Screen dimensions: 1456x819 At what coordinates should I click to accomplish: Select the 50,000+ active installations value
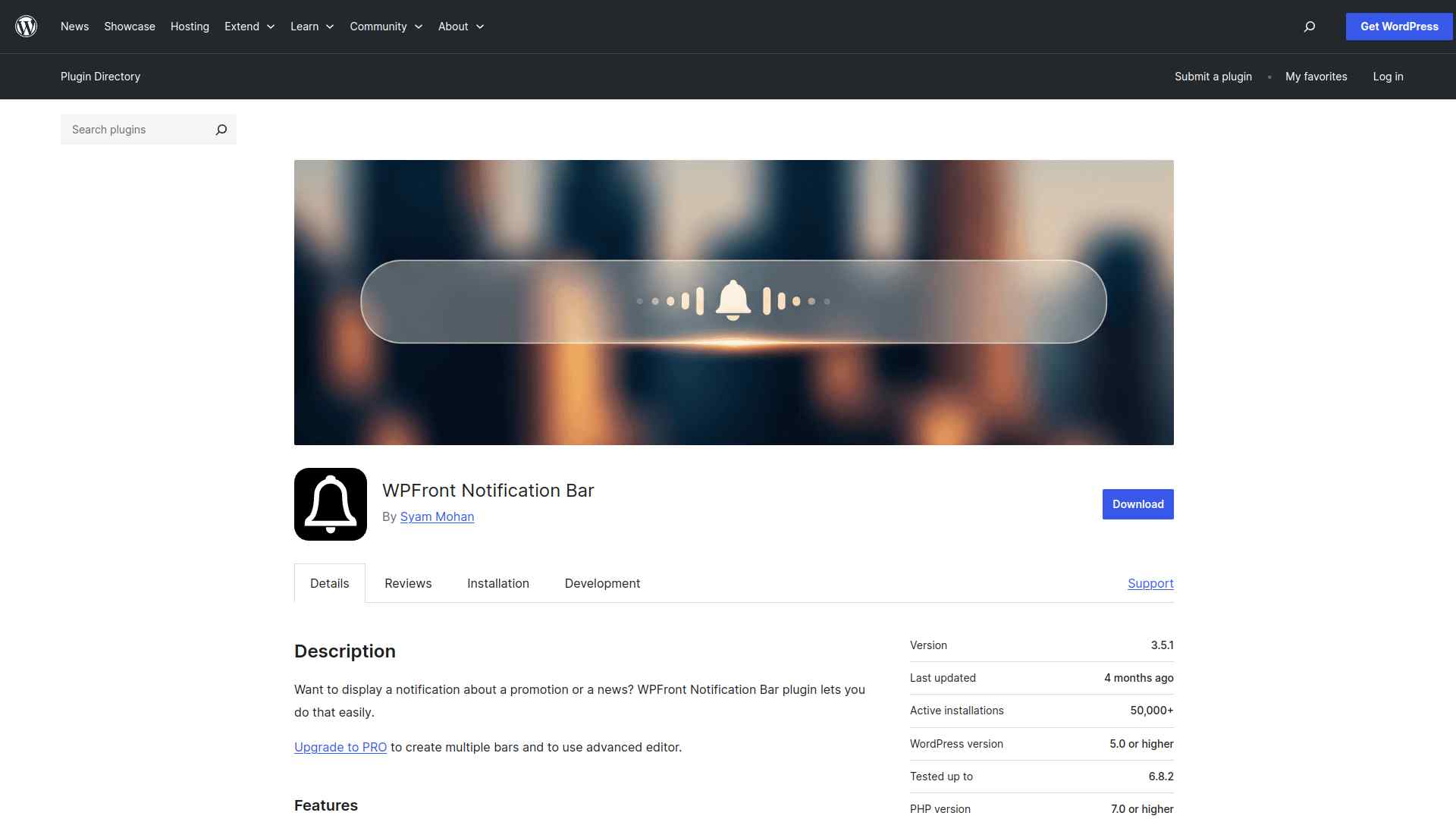[x=1152, y=711]
